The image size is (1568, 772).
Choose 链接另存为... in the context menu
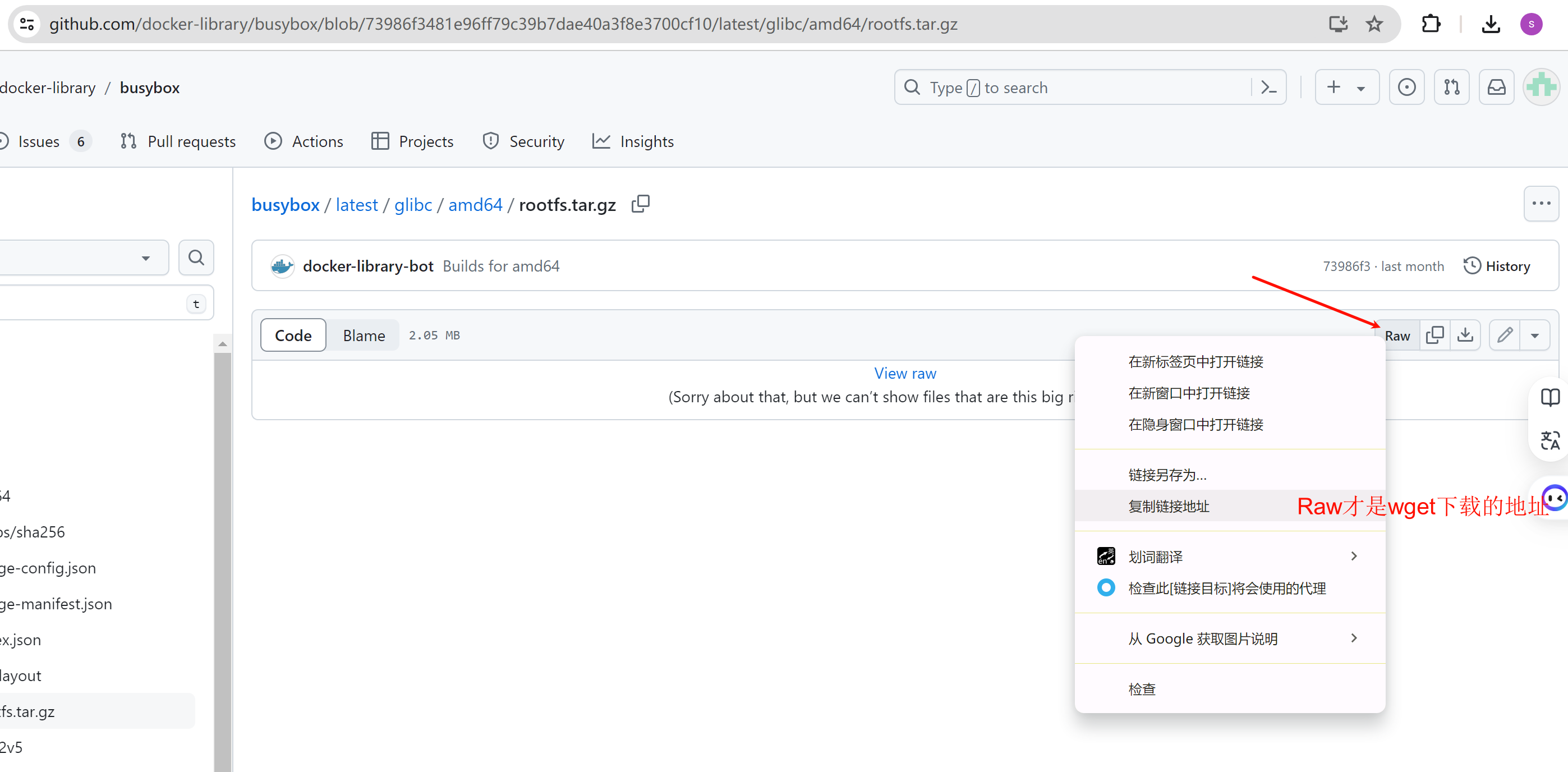pos(1167,475)
